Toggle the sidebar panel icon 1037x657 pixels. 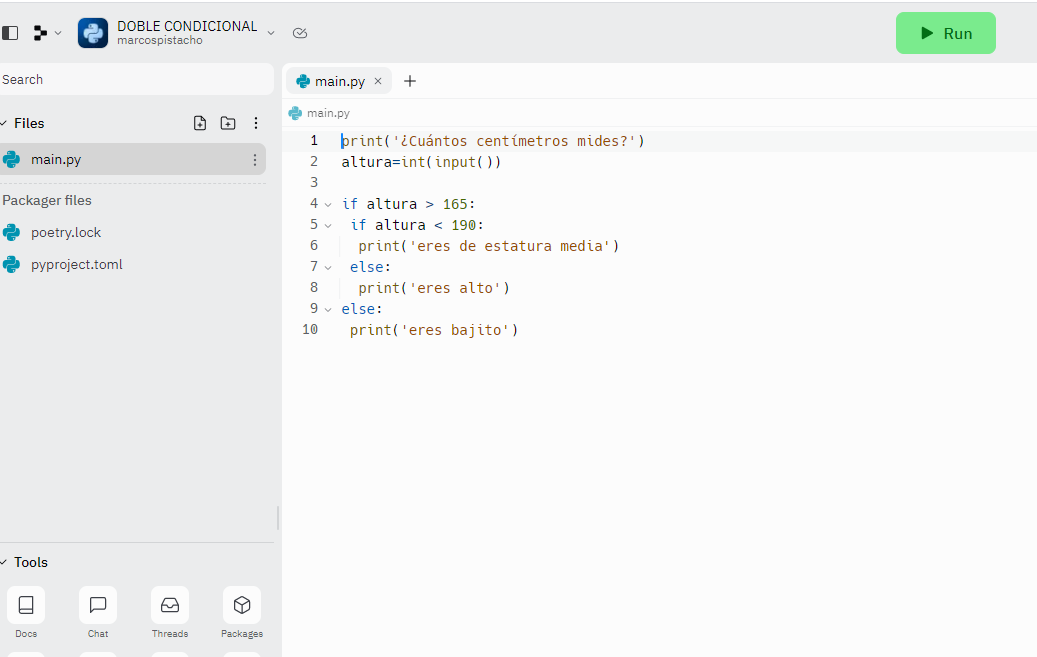coord(10,33)
